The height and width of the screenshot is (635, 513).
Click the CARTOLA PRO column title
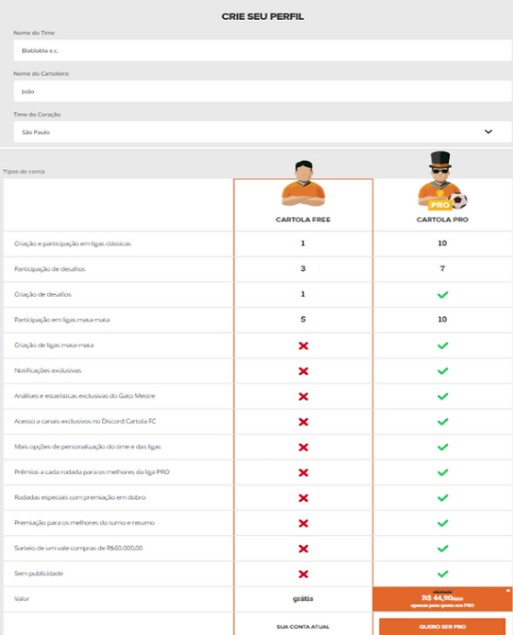coord(442,219)
